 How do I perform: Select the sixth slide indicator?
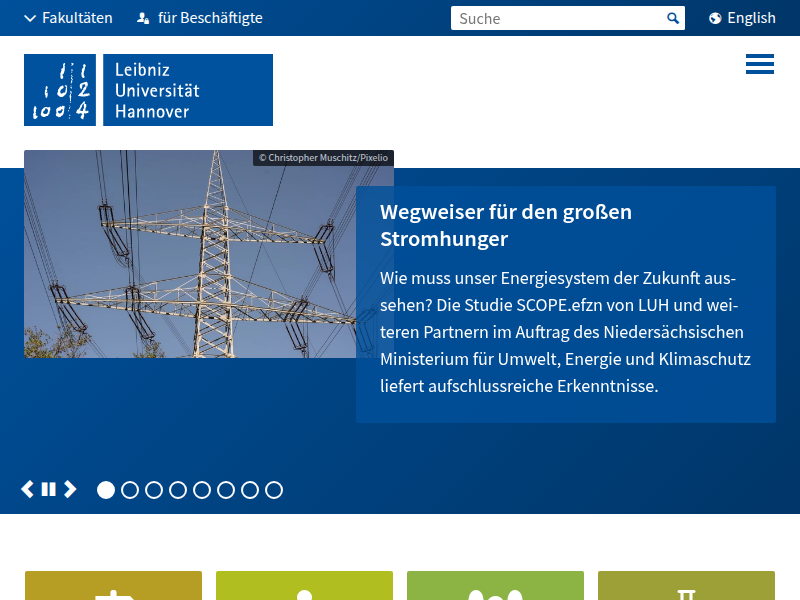point(226,490)
